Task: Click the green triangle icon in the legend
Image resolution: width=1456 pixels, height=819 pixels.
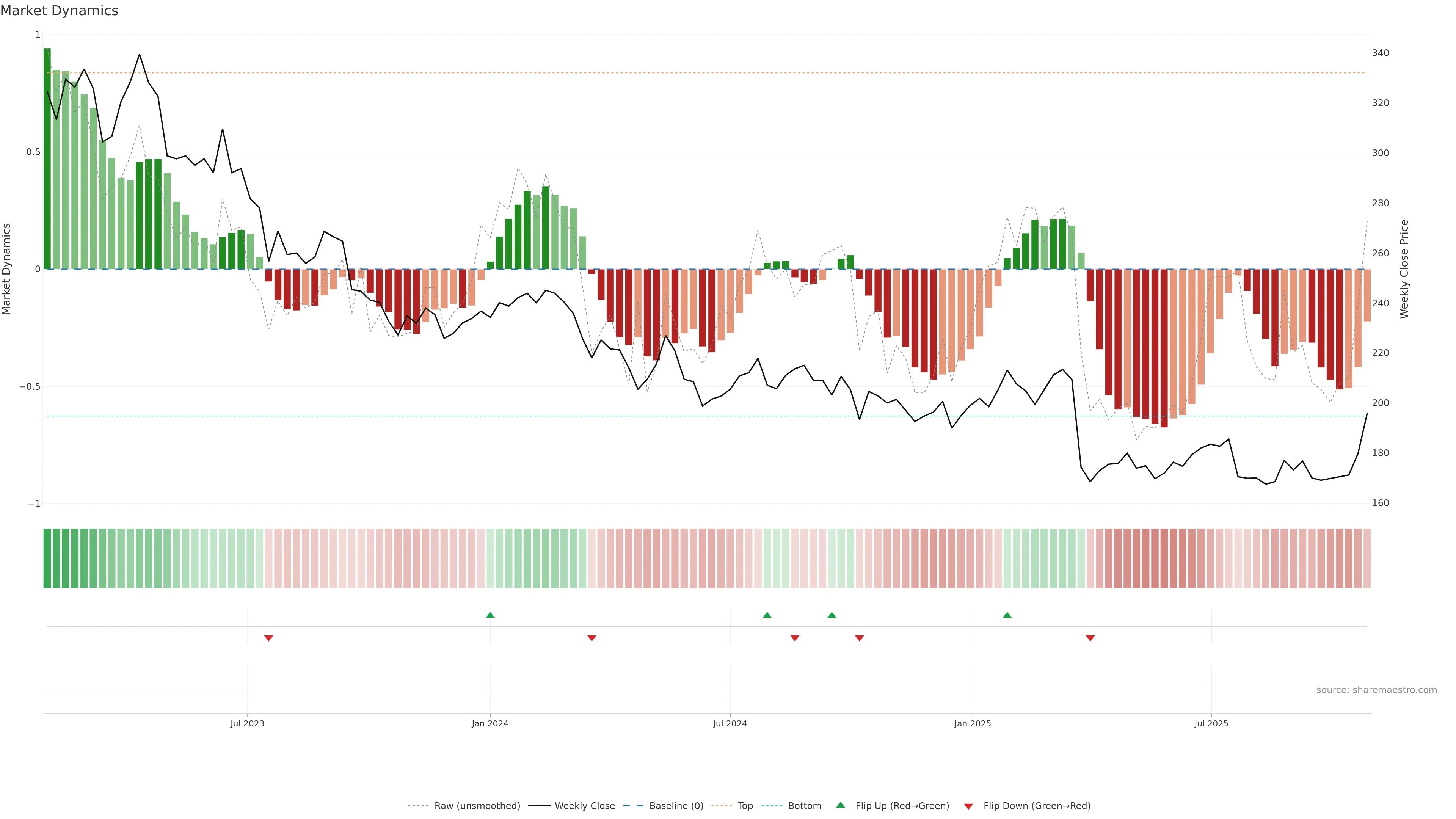Action: coord(841,805)
